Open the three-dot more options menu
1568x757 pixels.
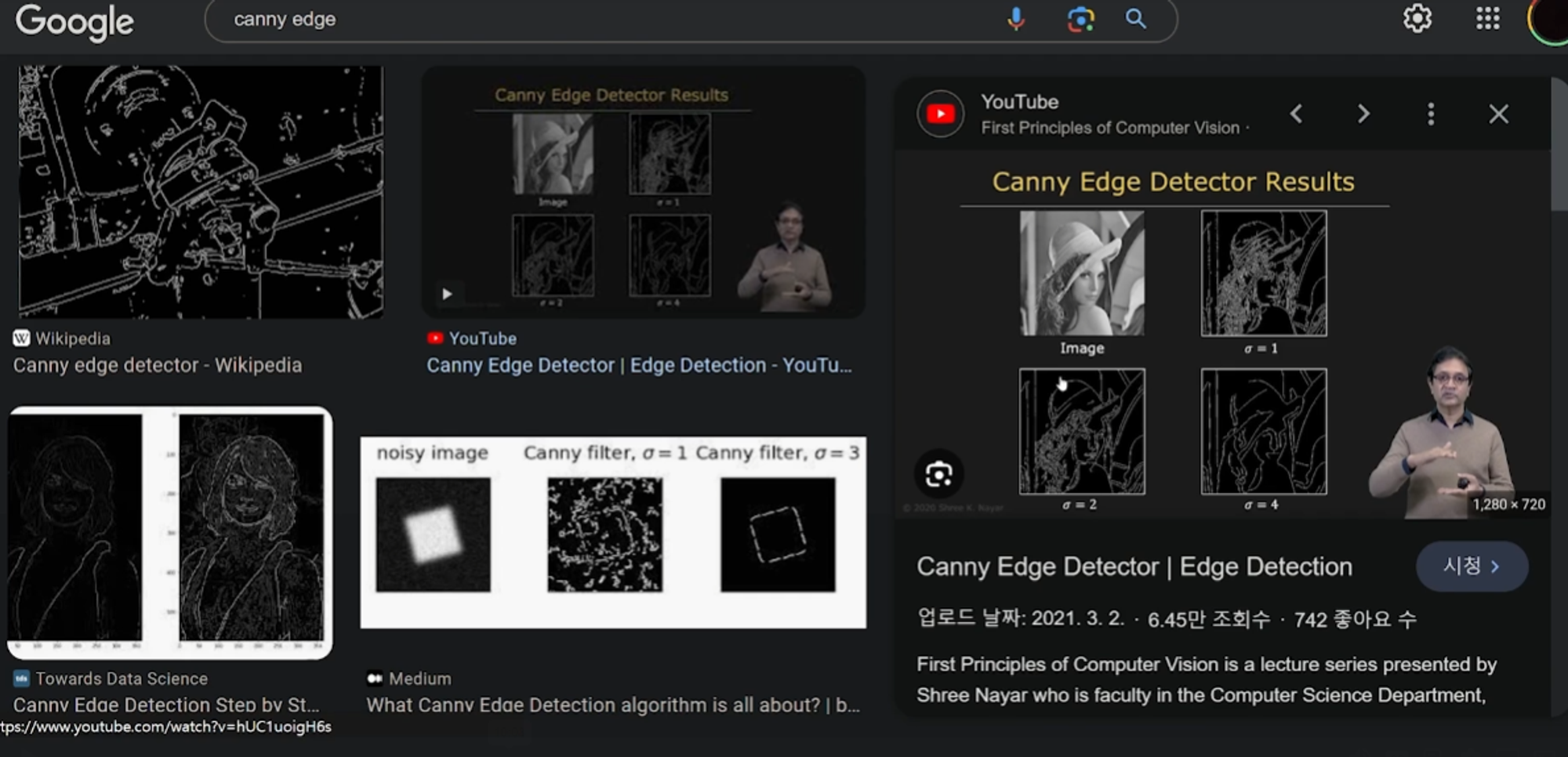tap(1431, 114)
